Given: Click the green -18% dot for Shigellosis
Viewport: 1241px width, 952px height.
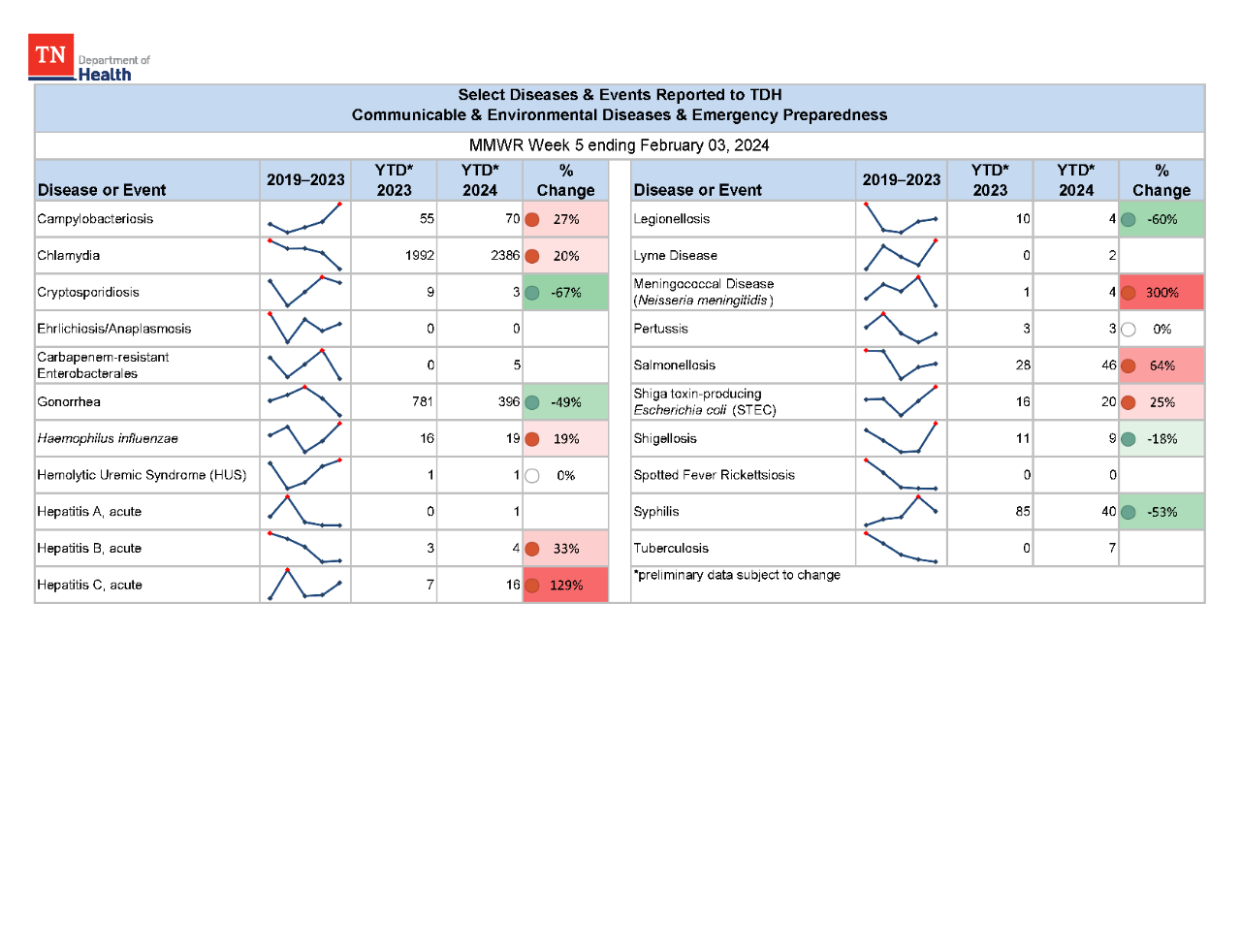Looking at the screenshot, I should tap(1128, 438).
